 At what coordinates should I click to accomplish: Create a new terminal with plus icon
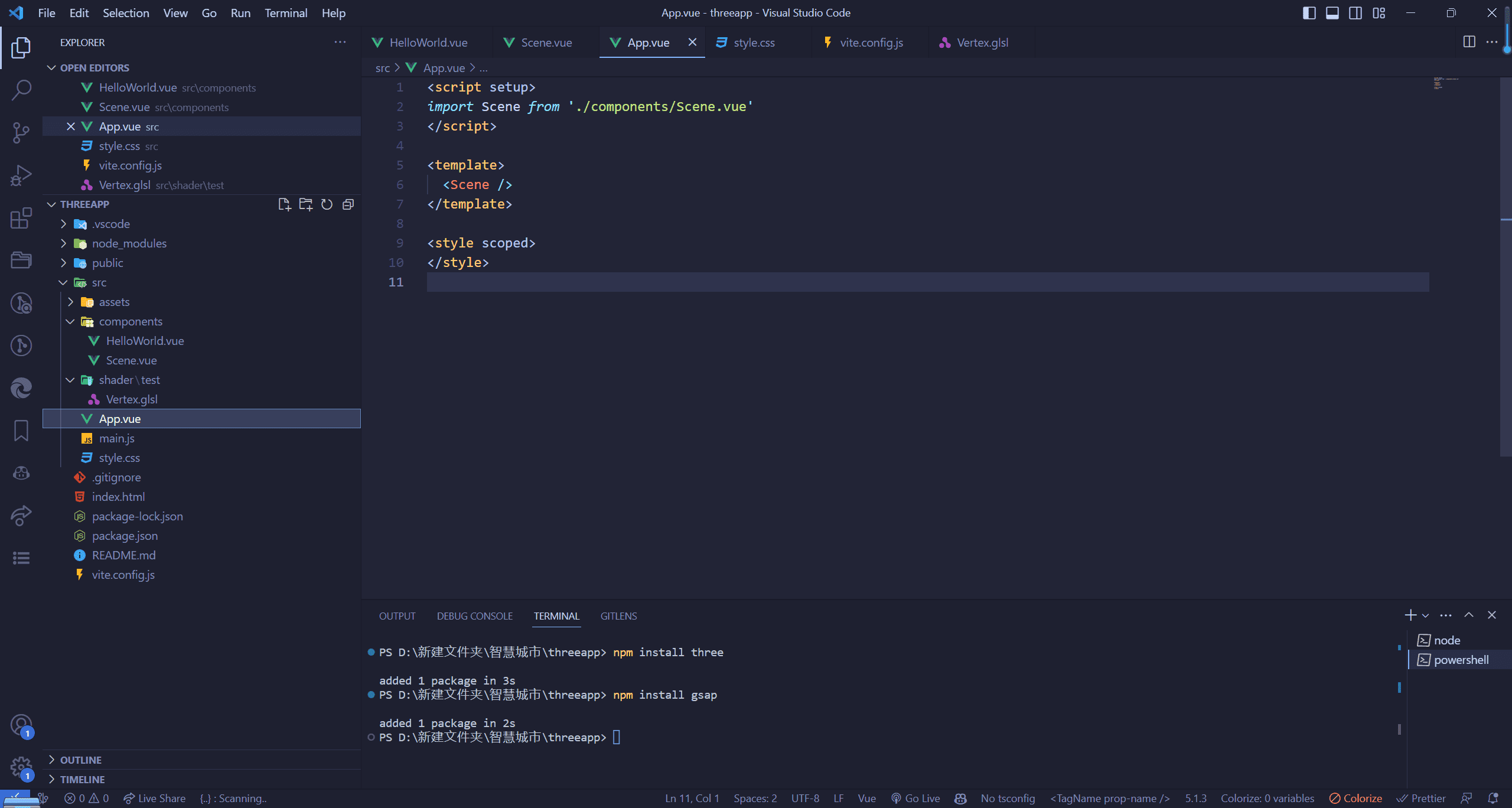[x=1410, y=615]
